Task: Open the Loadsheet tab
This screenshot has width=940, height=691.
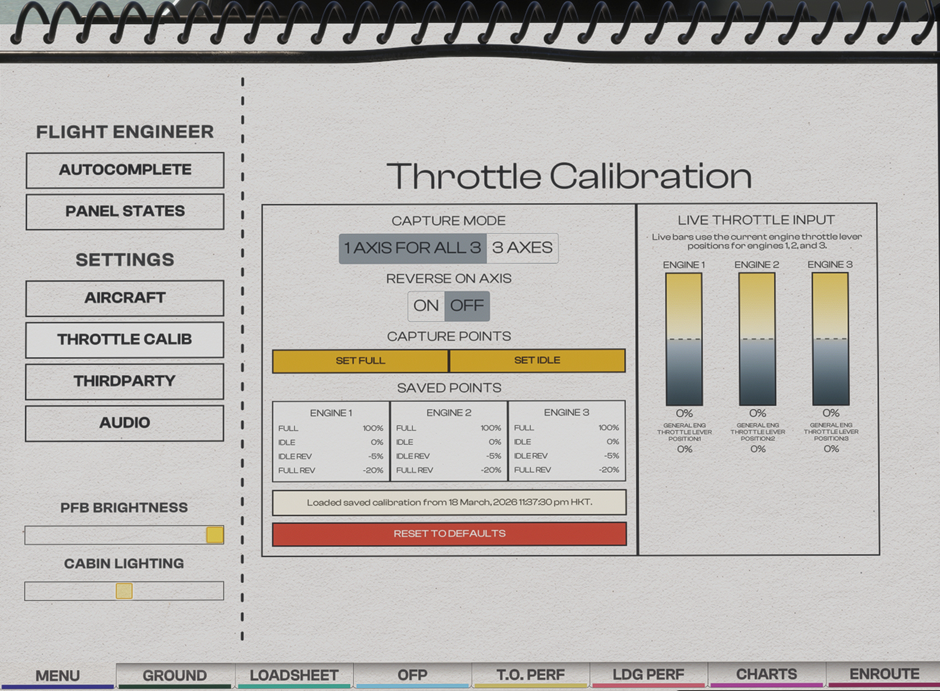Action: click(x=294, y=676)
